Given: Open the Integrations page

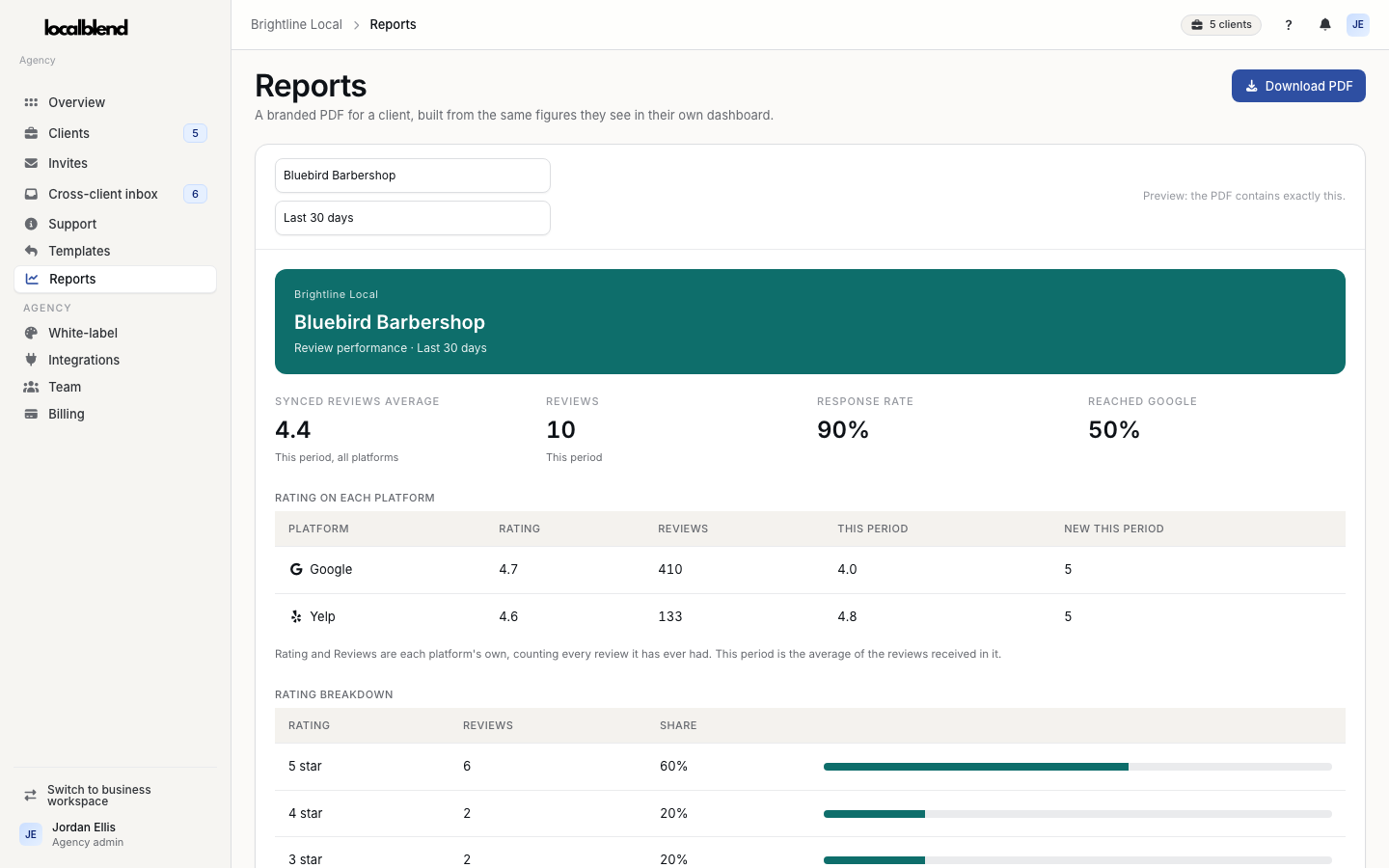Looking at the screenshot, I should click(x=115, y=360).
